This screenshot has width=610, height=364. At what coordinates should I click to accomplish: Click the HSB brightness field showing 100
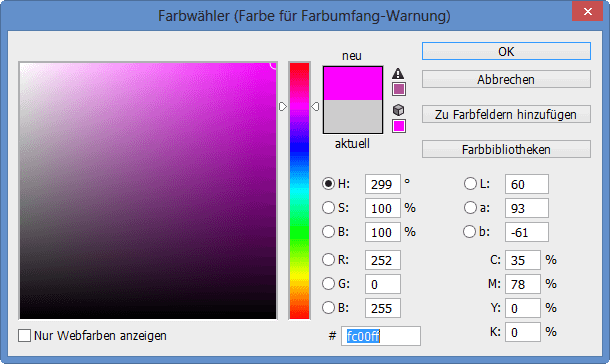(383, 232)
